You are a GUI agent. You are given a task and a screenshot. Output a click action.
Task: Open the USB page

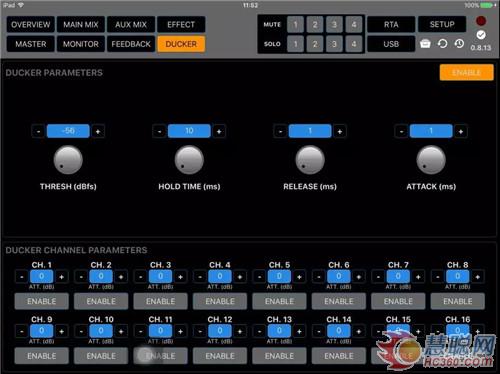[391, 44]
